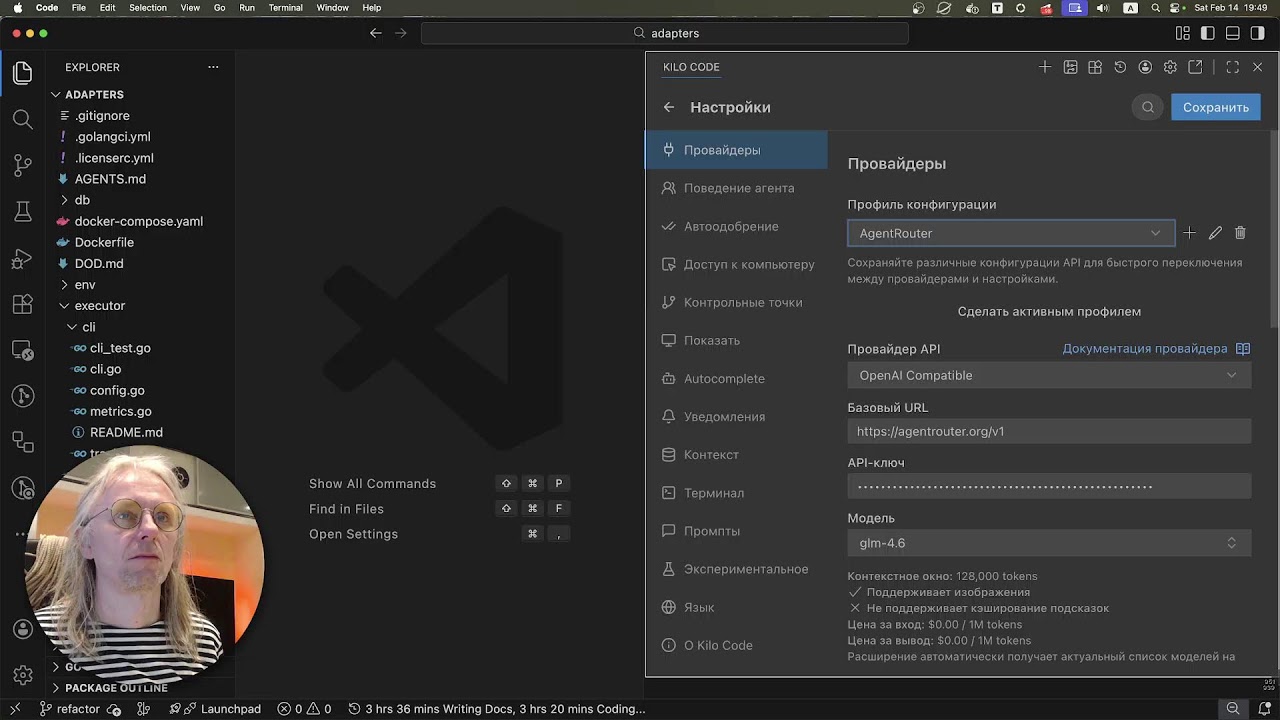Collapse the executor folder in Explorer
The image size is (1280, 720).
99,306
